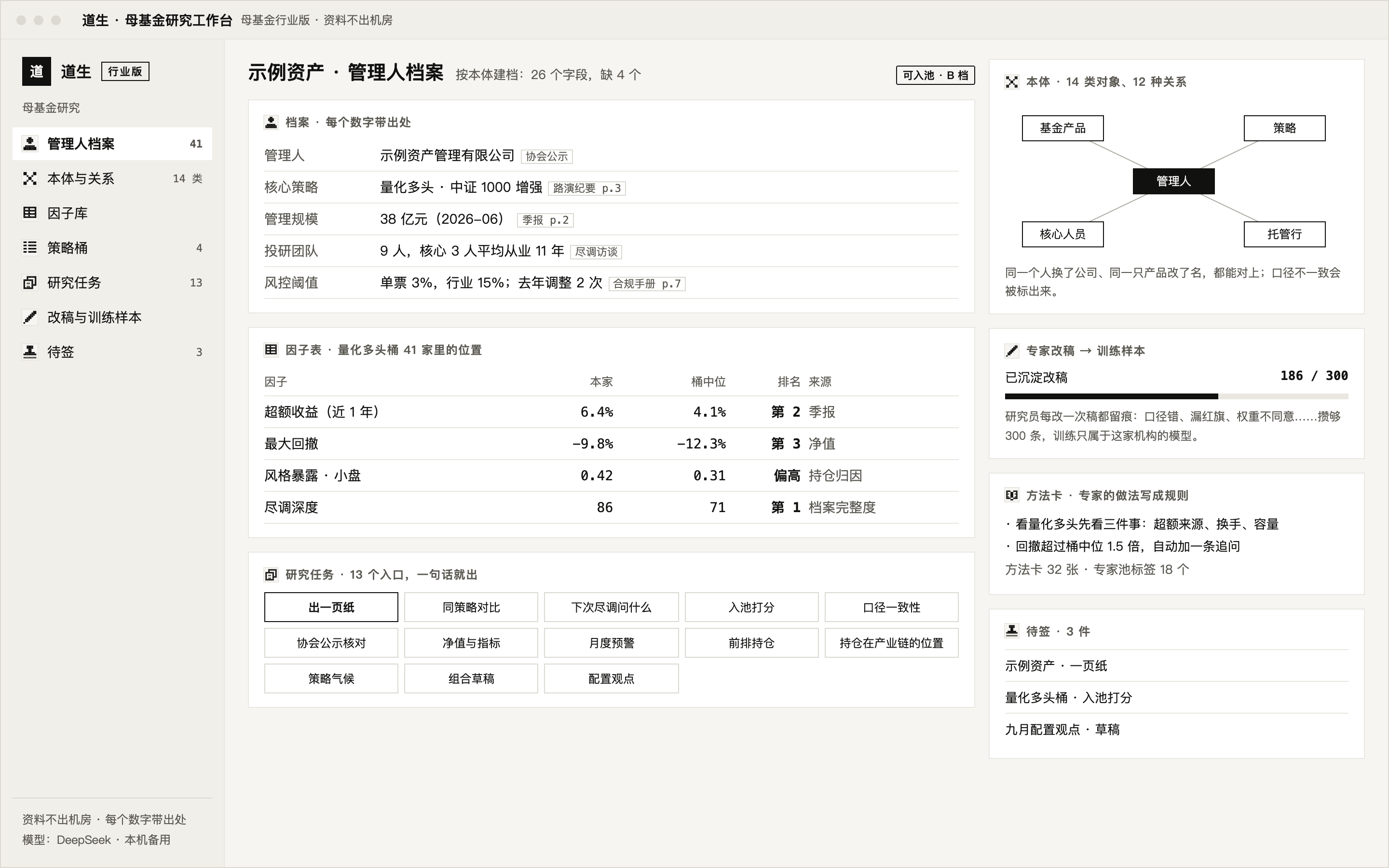This screenshot has height=868, width=1389.
Task: Open pending item 九月配置观点 · 草稿
Action: tap(1177, 729)
